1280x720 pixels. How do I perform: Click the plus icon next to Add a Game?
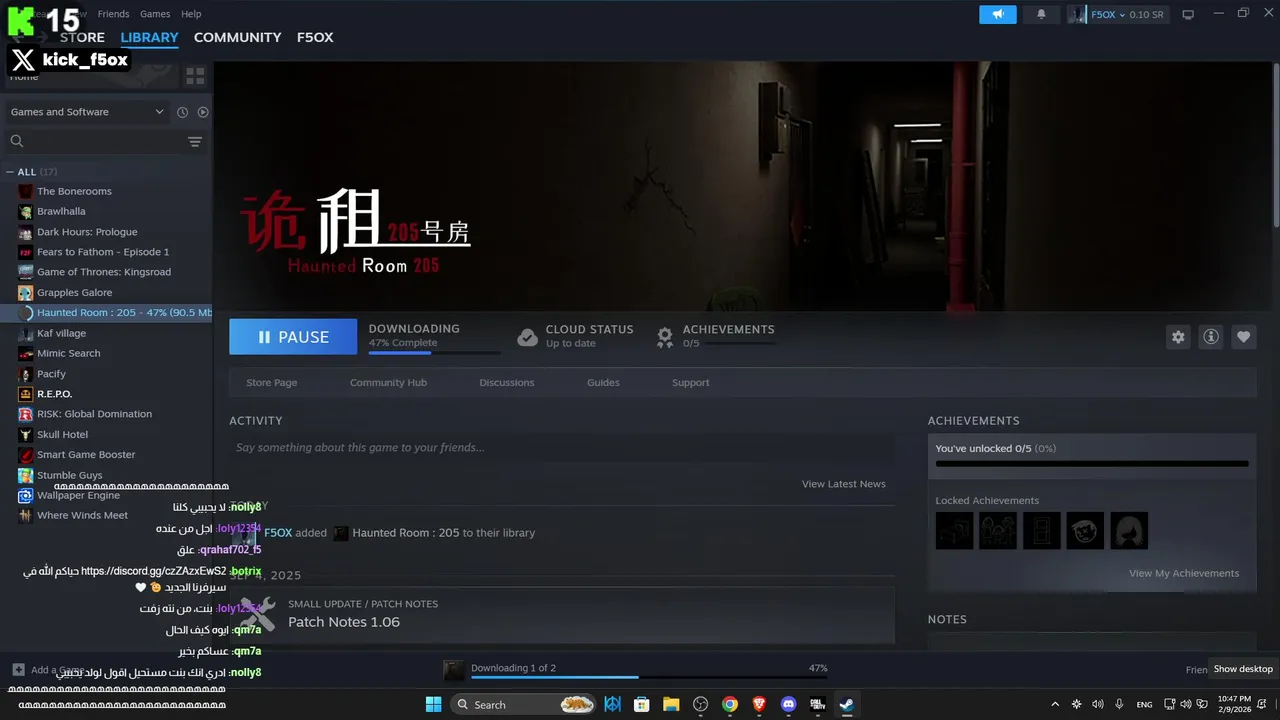[x=18, y=669]
